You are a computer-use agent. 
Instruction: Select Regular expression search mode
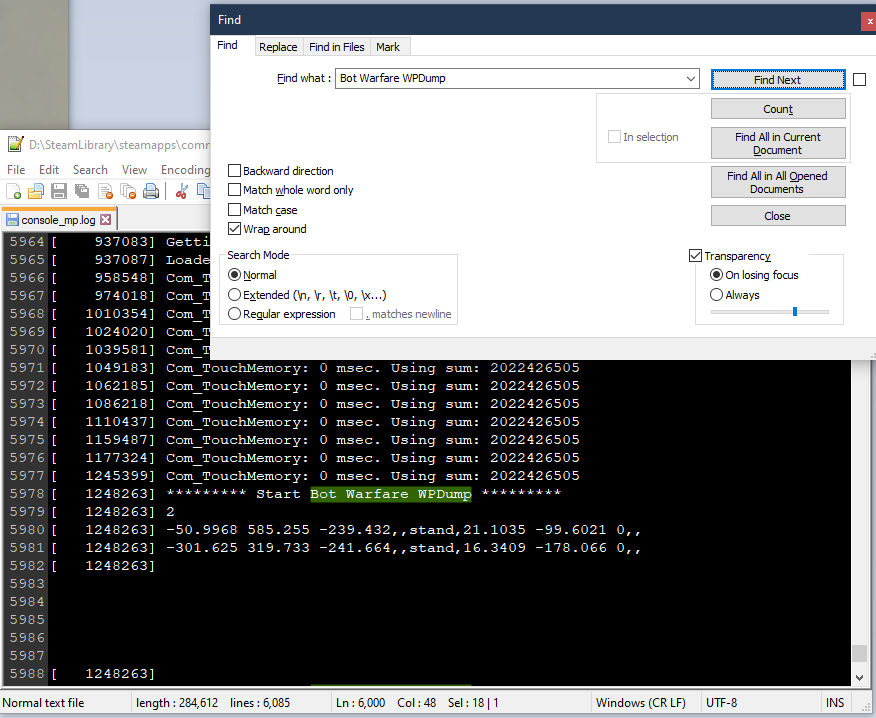[x=234, y=313]
